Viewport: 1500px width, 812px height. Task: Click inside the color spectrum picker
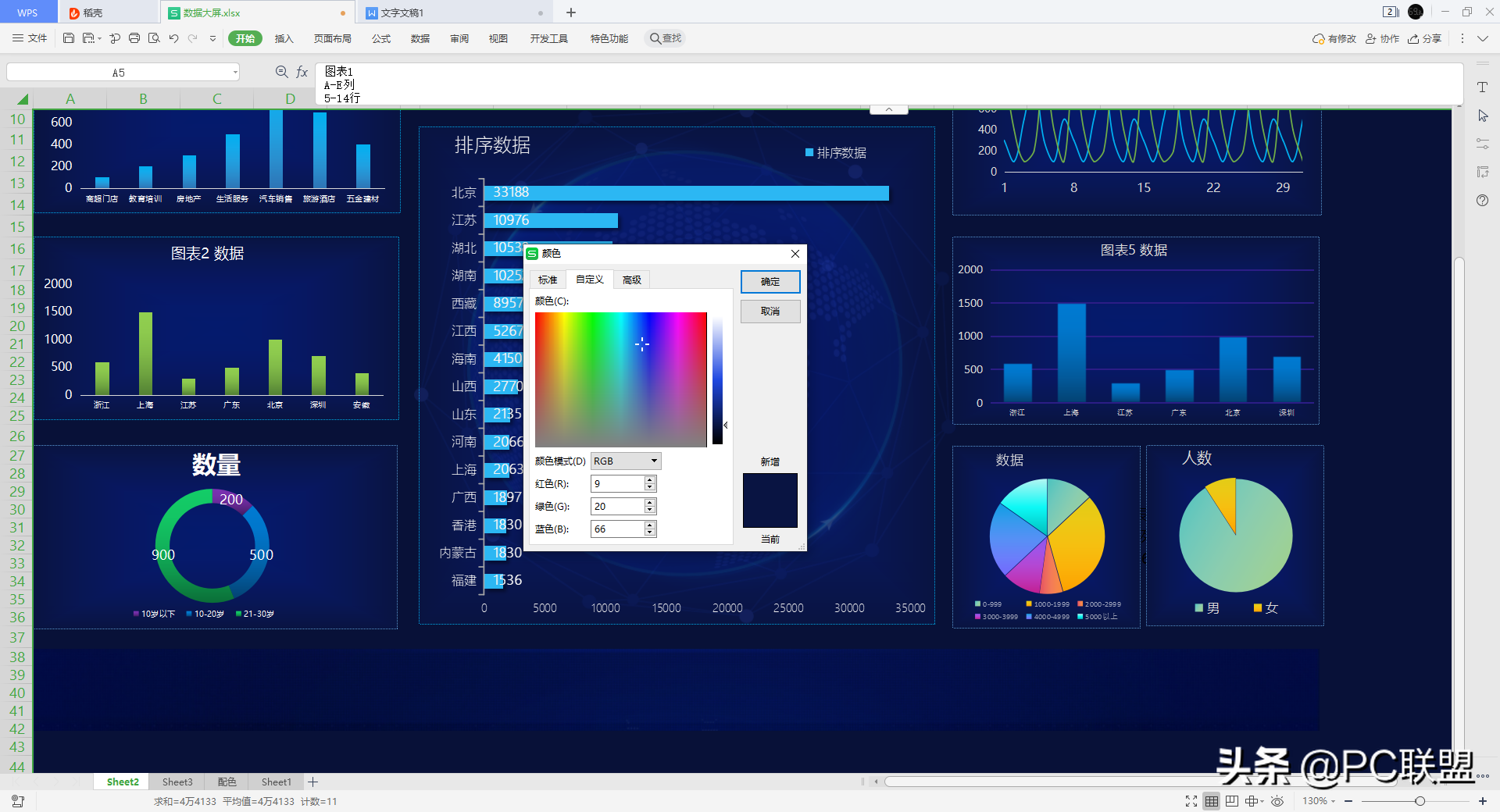[x=621, y=379]
